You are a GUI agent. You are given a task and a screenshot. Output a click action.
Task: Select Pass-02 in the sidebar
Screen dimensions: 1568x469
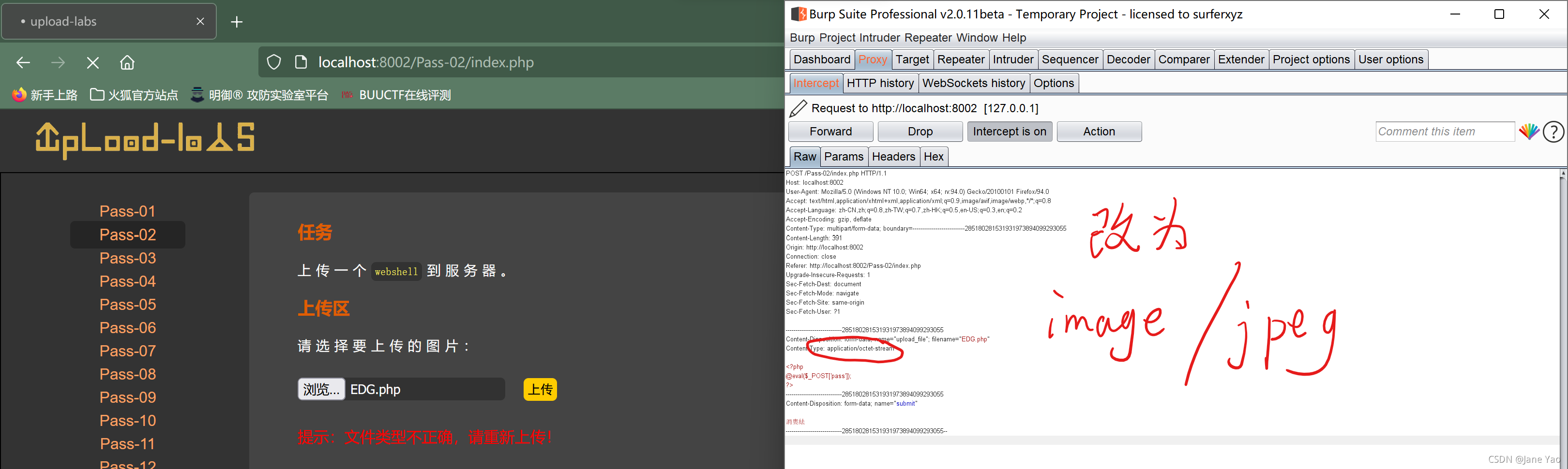pyautogui.click(x=128, y=235)
